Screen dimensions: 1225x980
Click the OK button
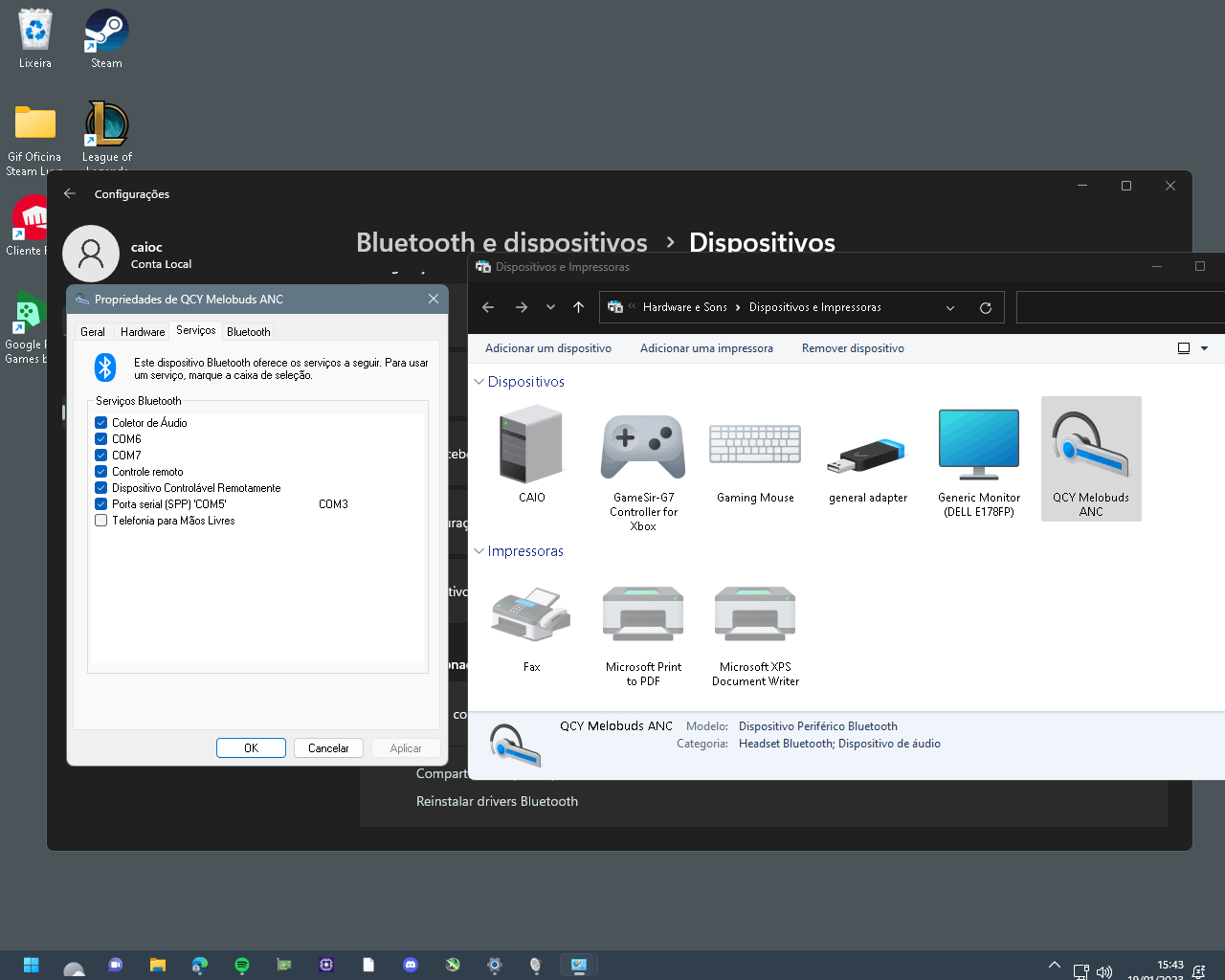(x=251, y=748)
